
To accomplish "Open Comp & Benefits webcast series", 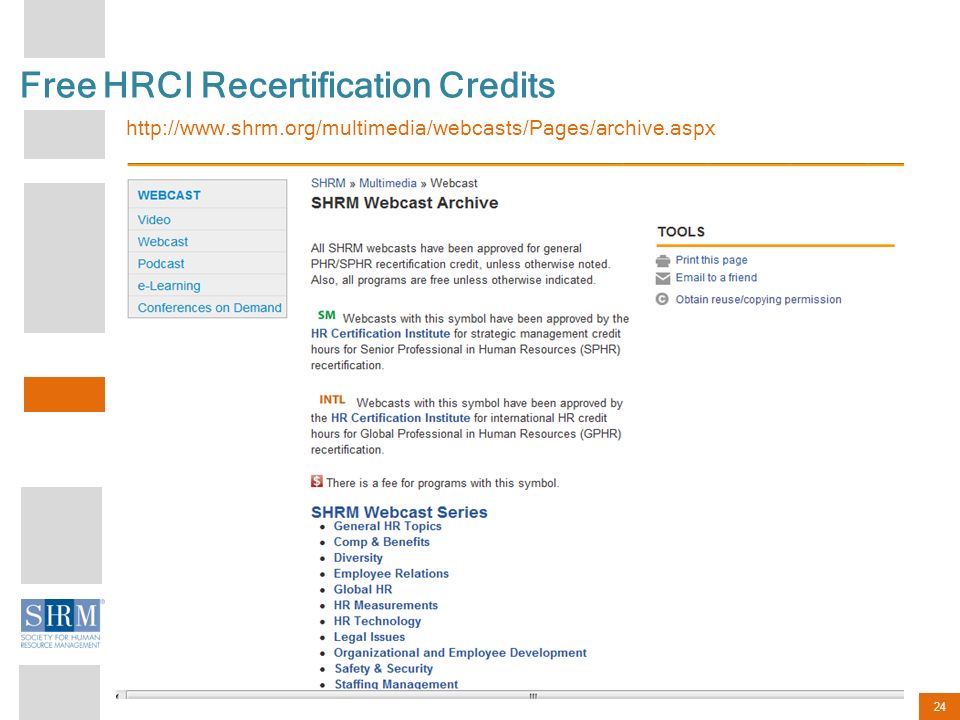I will (381, 542).
